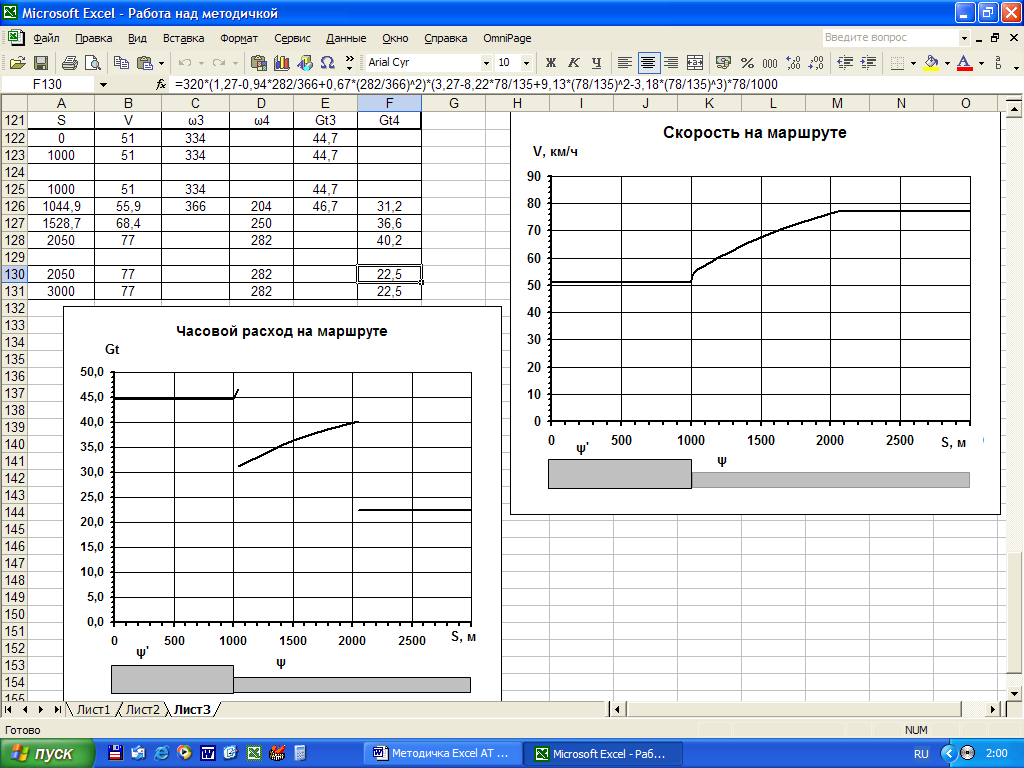
Task: Expand the font name Arial Cyr dropdown
Action: (x=486, y=63)
